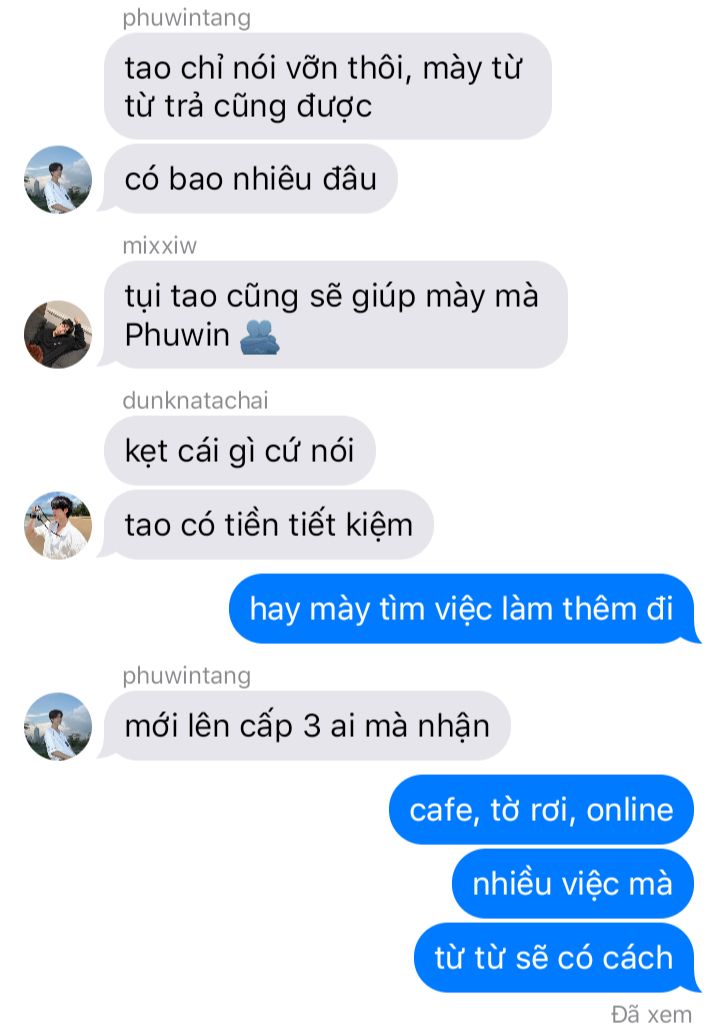Viewport: 720px width, 1026px height.
Task: Tap the 'tao có tiền tiết kiệm' message
Action: pos(268,525)
